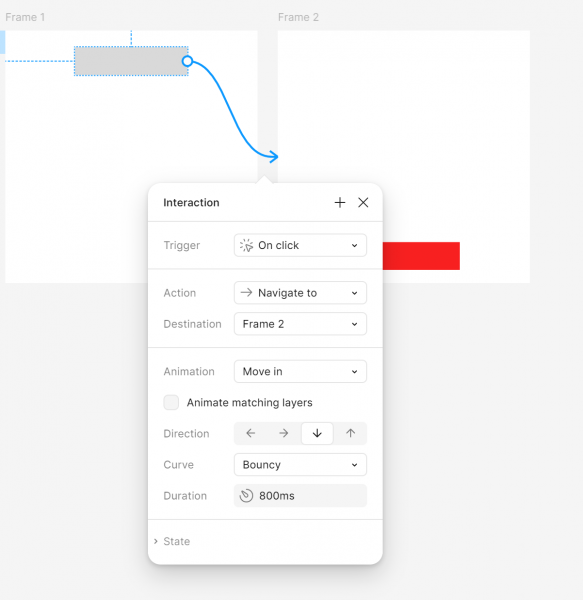This screenshot has height=600, width=583.
Task: Open the Trigger On click dropdown
Action: pos(300,245)
